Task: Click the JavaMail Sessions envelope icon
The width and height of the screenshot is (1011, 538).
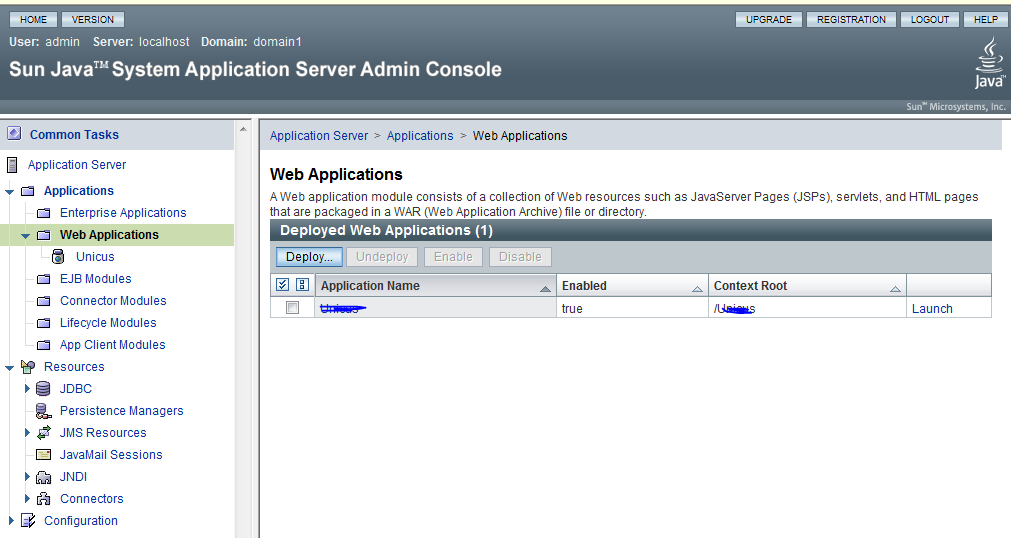Action: (43, 455)
